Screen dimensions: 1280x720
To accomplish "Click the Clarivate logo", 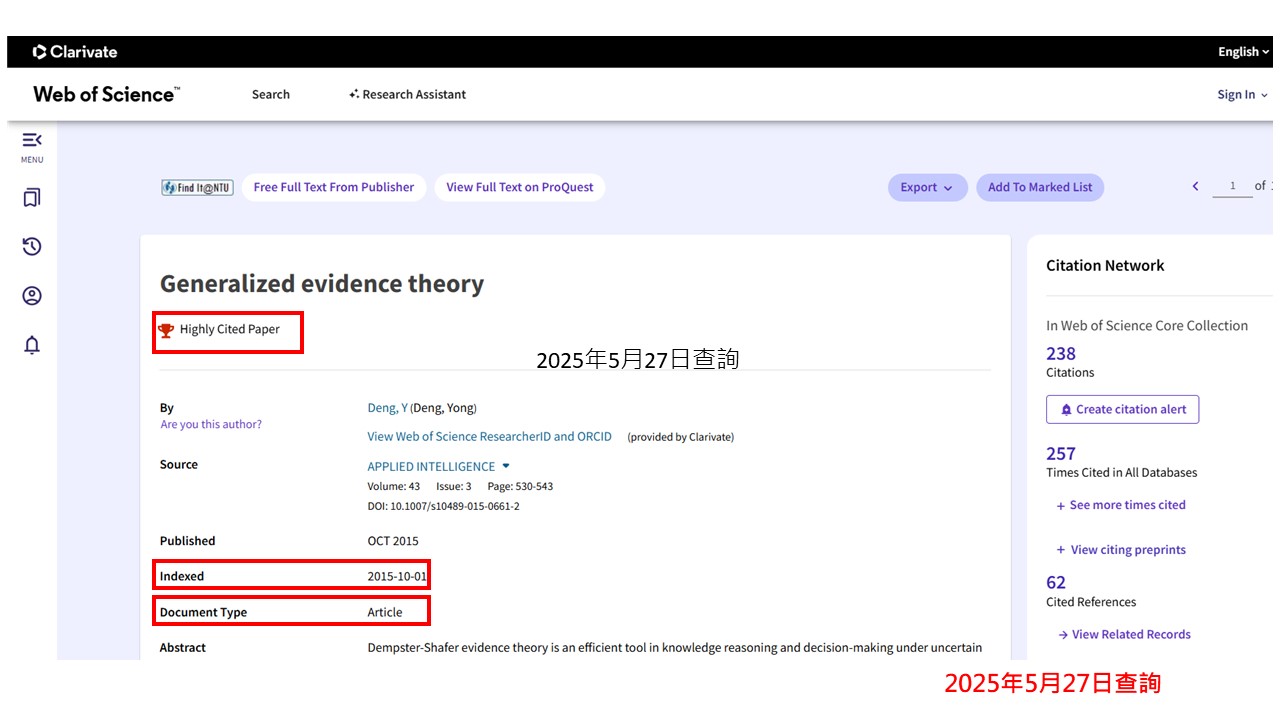I will point(75,52).
